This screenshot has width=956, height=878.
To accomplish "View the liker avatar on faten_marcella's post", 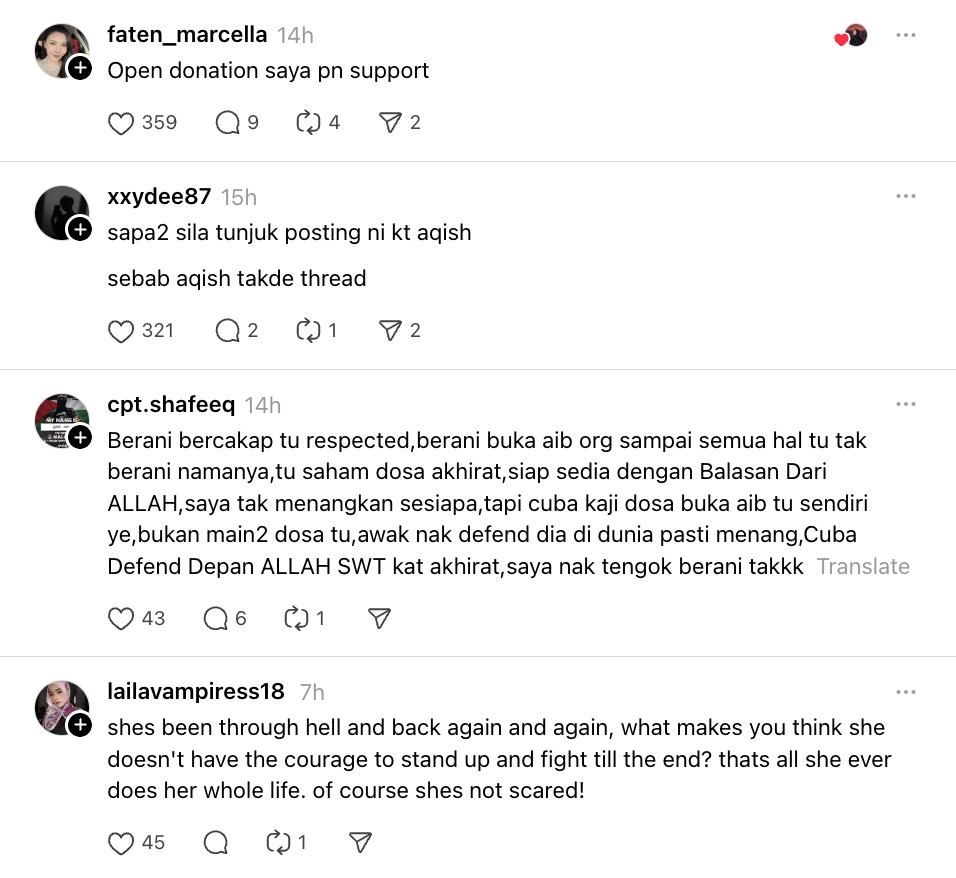I will [855, 36].
